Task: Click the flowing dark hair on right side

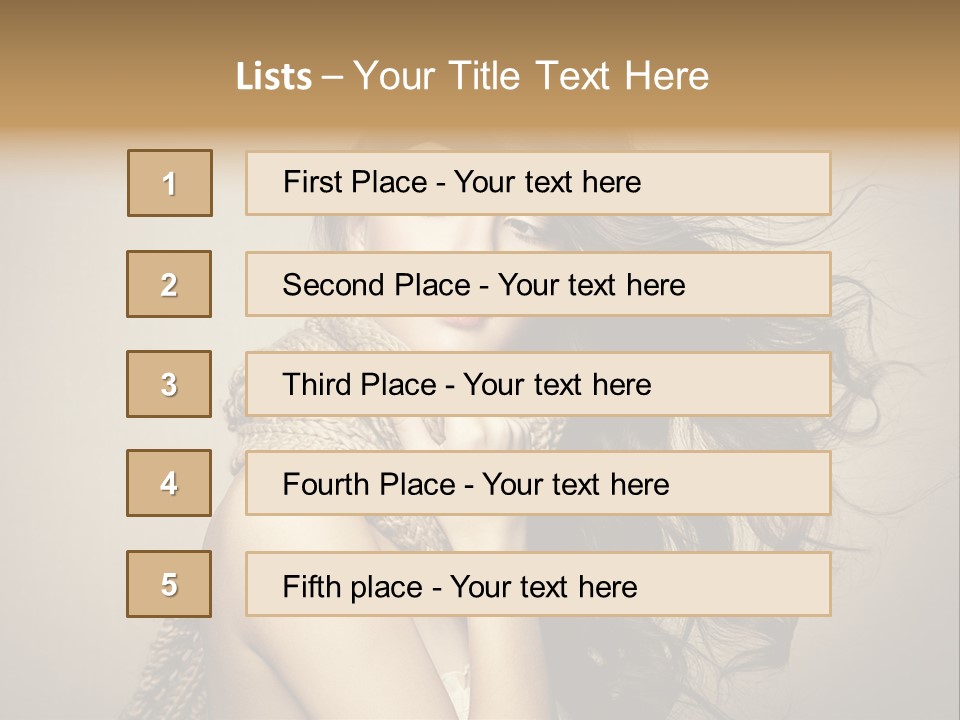Action: (880, 400)
